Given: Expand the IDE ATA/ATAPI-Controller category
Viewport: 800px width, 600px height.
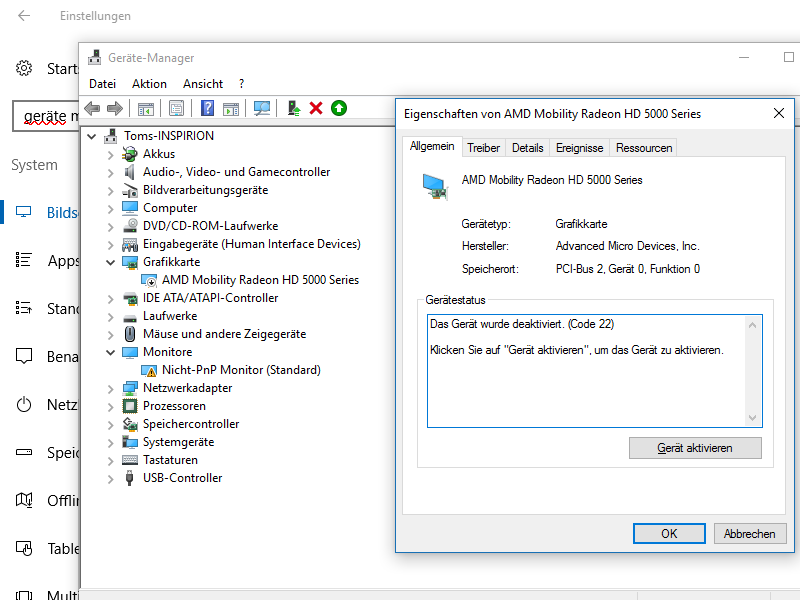Looking at the screenshot, I should click(111, 298).
